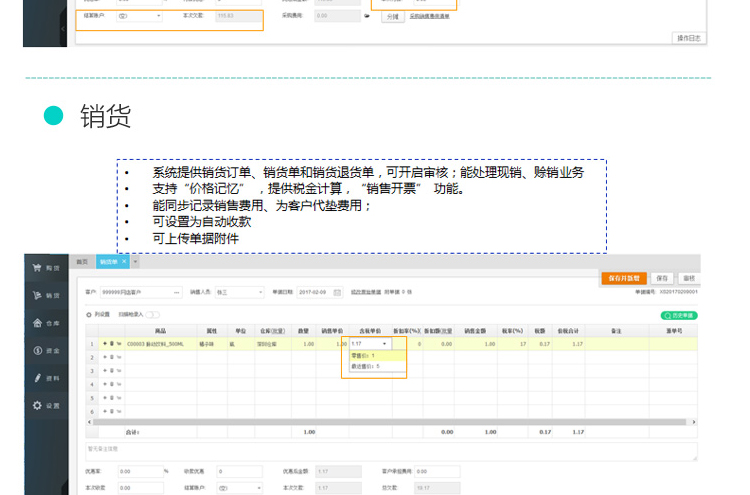The image size is (750, 495).
Task: Click the 优惠率 discount rate field
Action: click(141, 472)
